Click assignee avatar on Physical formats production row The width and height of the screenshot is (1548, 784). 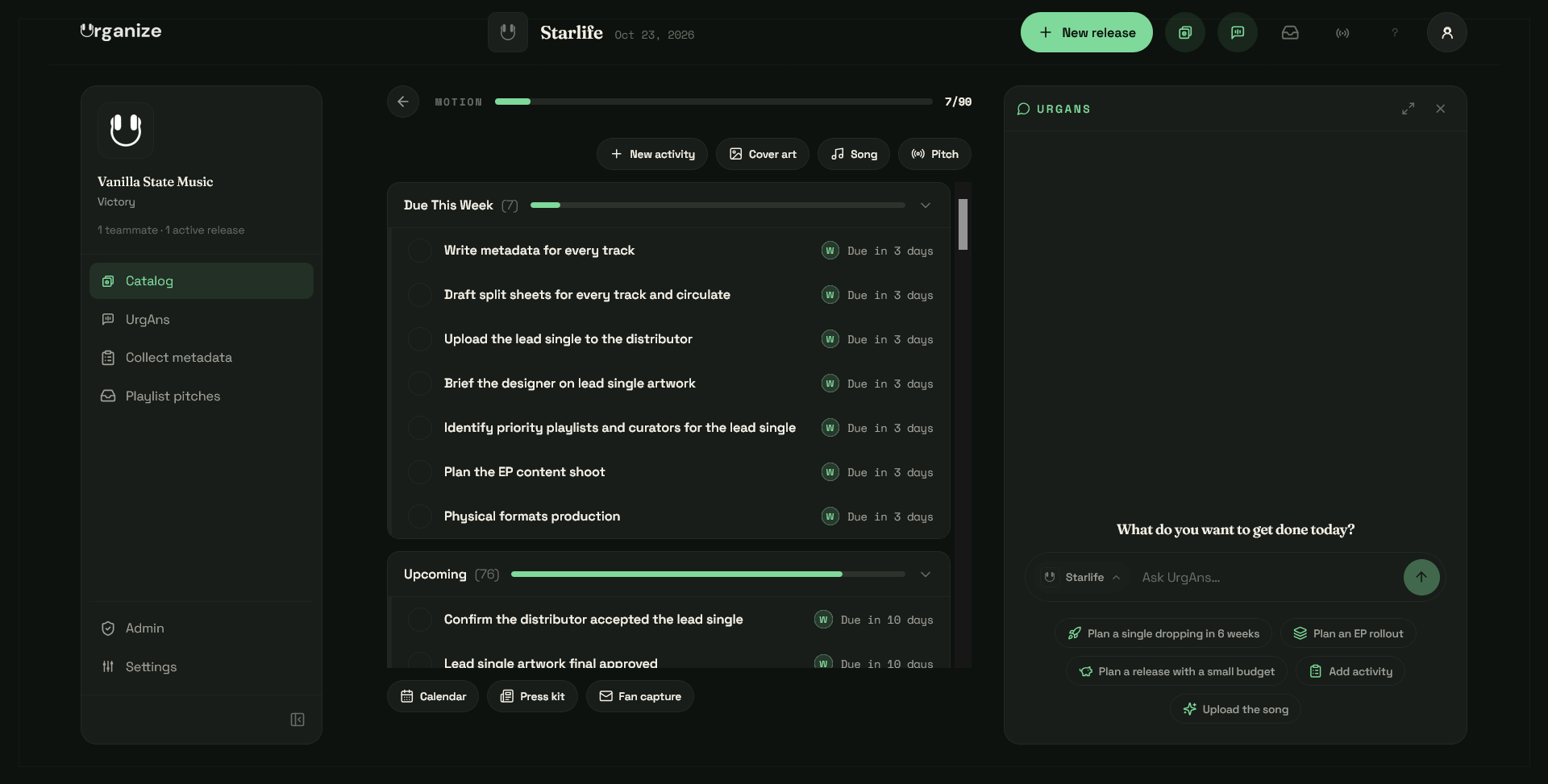click(x=830, y=516)
